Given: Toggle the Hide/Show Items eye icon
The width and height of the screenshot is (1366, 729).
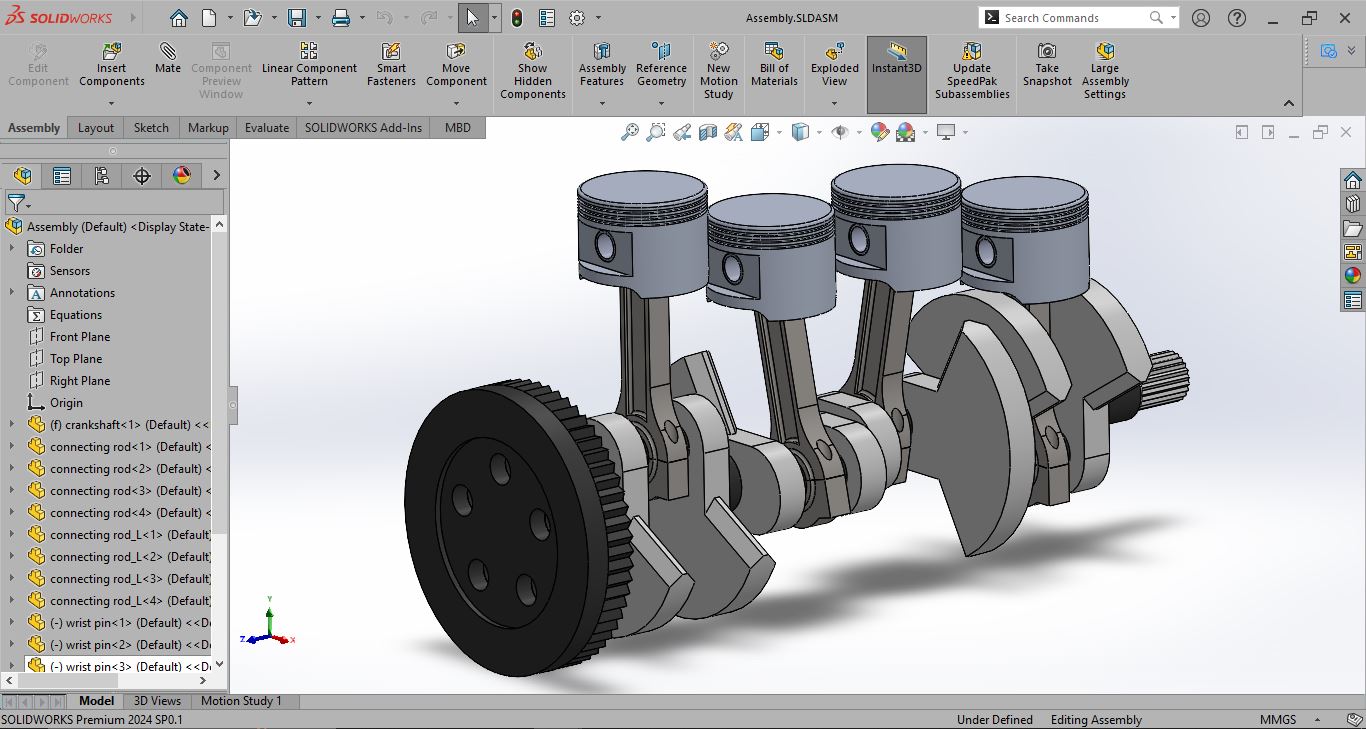Looking at the screenshot, I should click(840, 132).
